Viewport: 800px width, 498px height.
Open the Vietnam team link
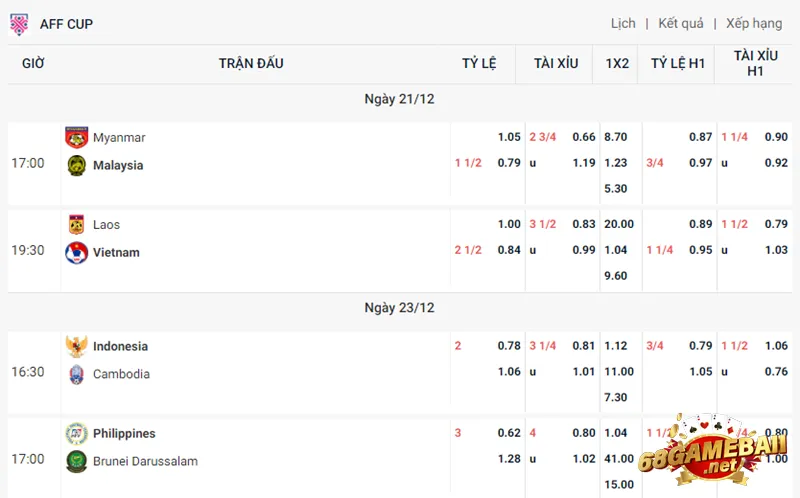[116, 252]
